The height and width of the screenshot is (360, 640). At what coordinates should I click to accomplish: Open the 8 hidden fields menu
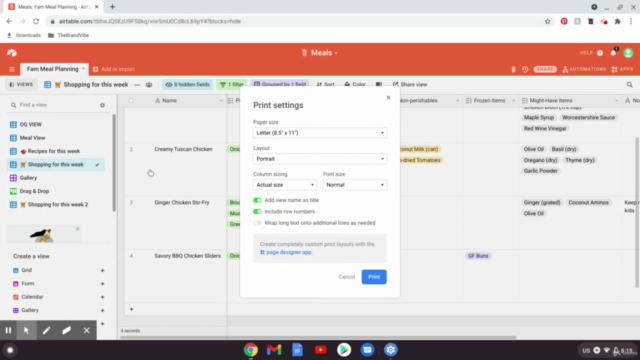pyautogui.click(x=187, y=84)
